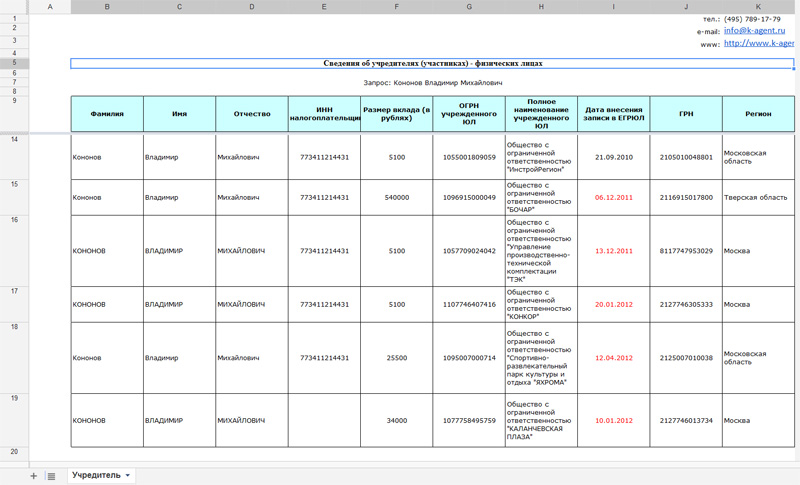
Task: Select column A header
Action: pyautogui.click(x=51, y=7)
